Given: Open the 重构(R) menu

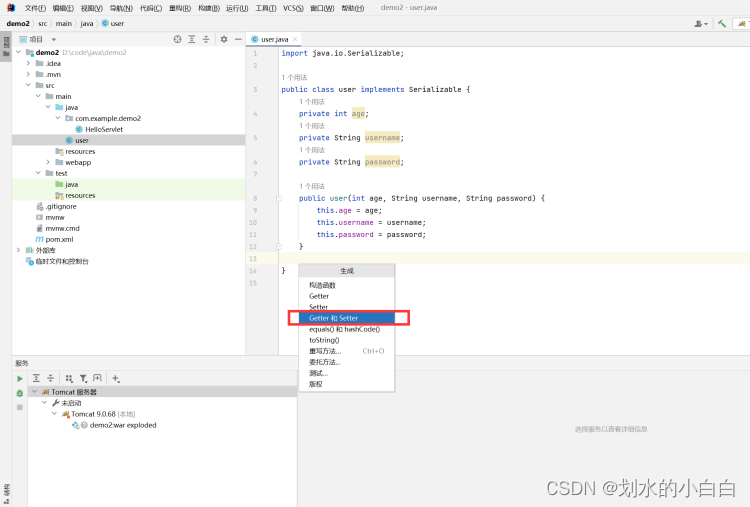Looking at the screenshot, I should tap(180, 8).
